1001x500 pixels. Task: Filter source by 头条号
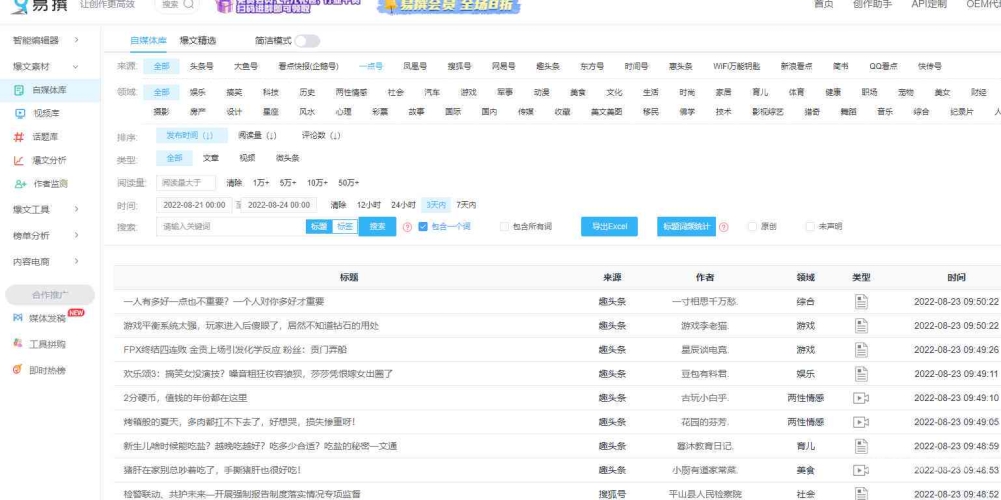pyautogui.click(x=201, y=66)
